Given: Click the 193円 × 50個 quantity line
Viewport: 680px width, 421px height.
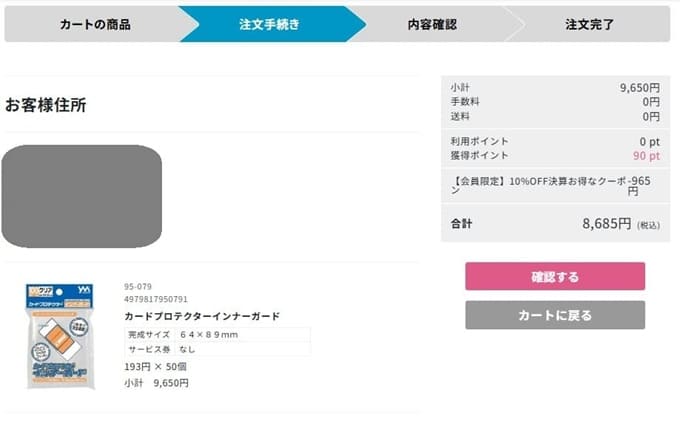Looking at the screenshot, I should (155, 366).
